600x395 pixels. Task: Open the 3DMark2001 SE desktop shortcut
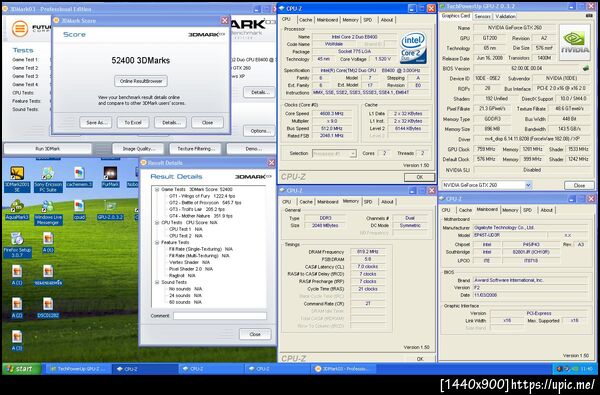coord(17,178)
